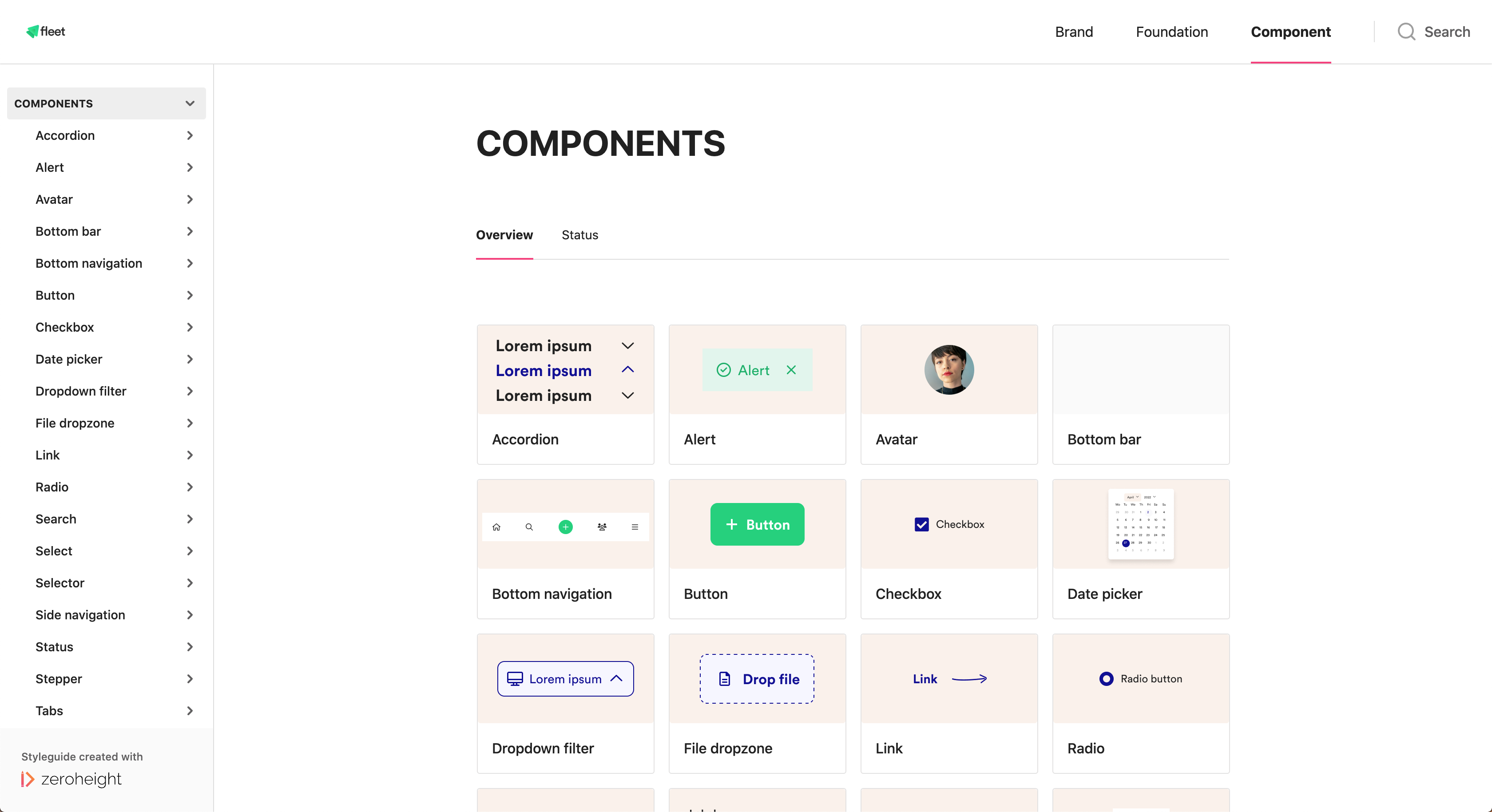
Task: Toggle the Checkbox preview checkmark box
Action: [921, 524]
